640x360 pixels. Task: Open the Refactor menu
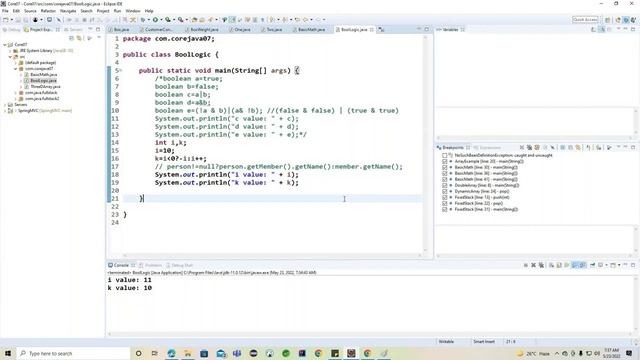[x=48, y=11]
